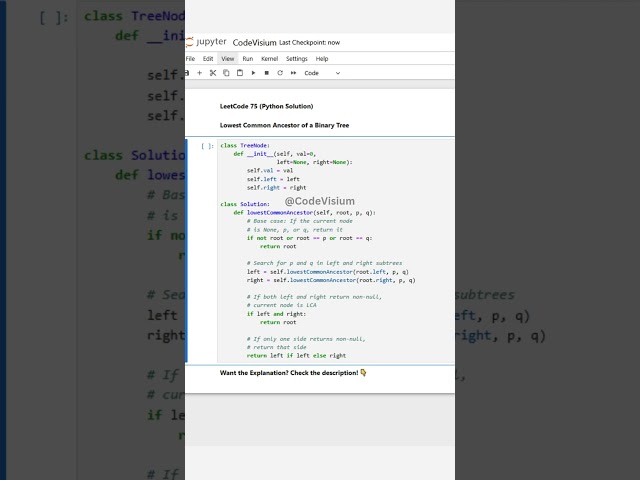Click the empty execution prompt of the code cell
Viewport: 640px width, 480px height.
pos(207,146)
